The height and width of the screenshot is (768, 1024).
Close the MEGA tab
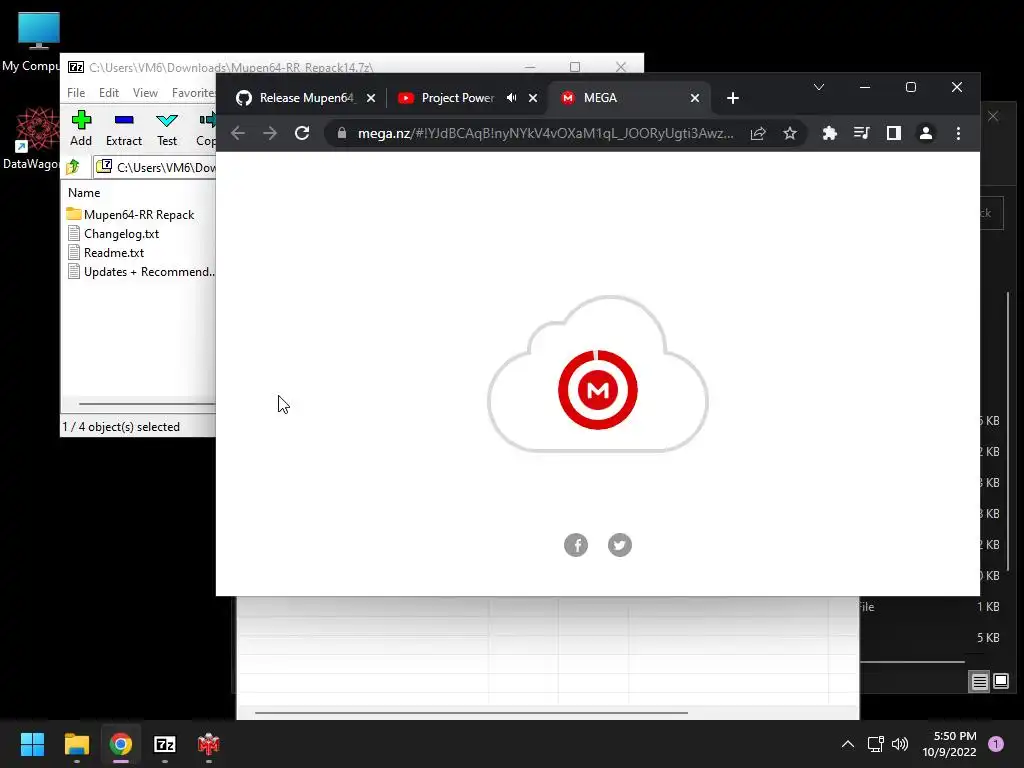pyautogui.click(x=695, y=98)
